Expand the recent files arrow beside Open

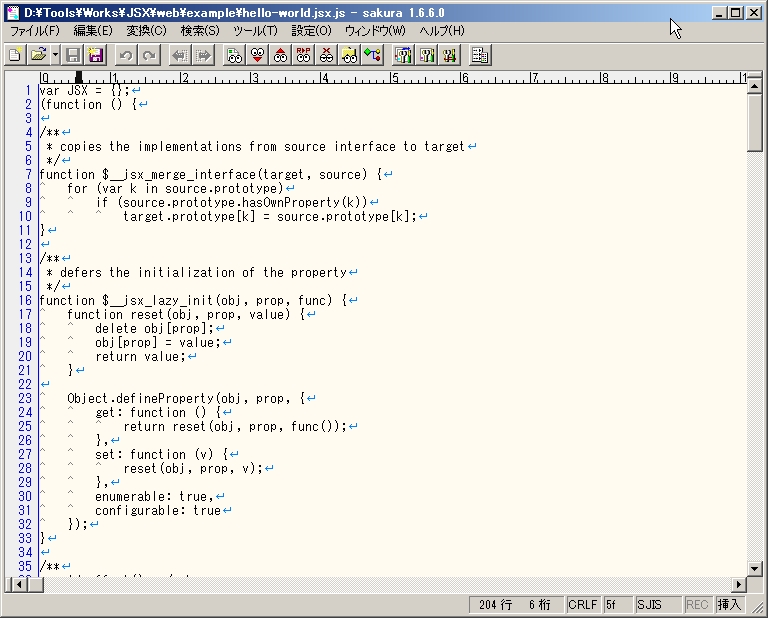tap(55, 55)
